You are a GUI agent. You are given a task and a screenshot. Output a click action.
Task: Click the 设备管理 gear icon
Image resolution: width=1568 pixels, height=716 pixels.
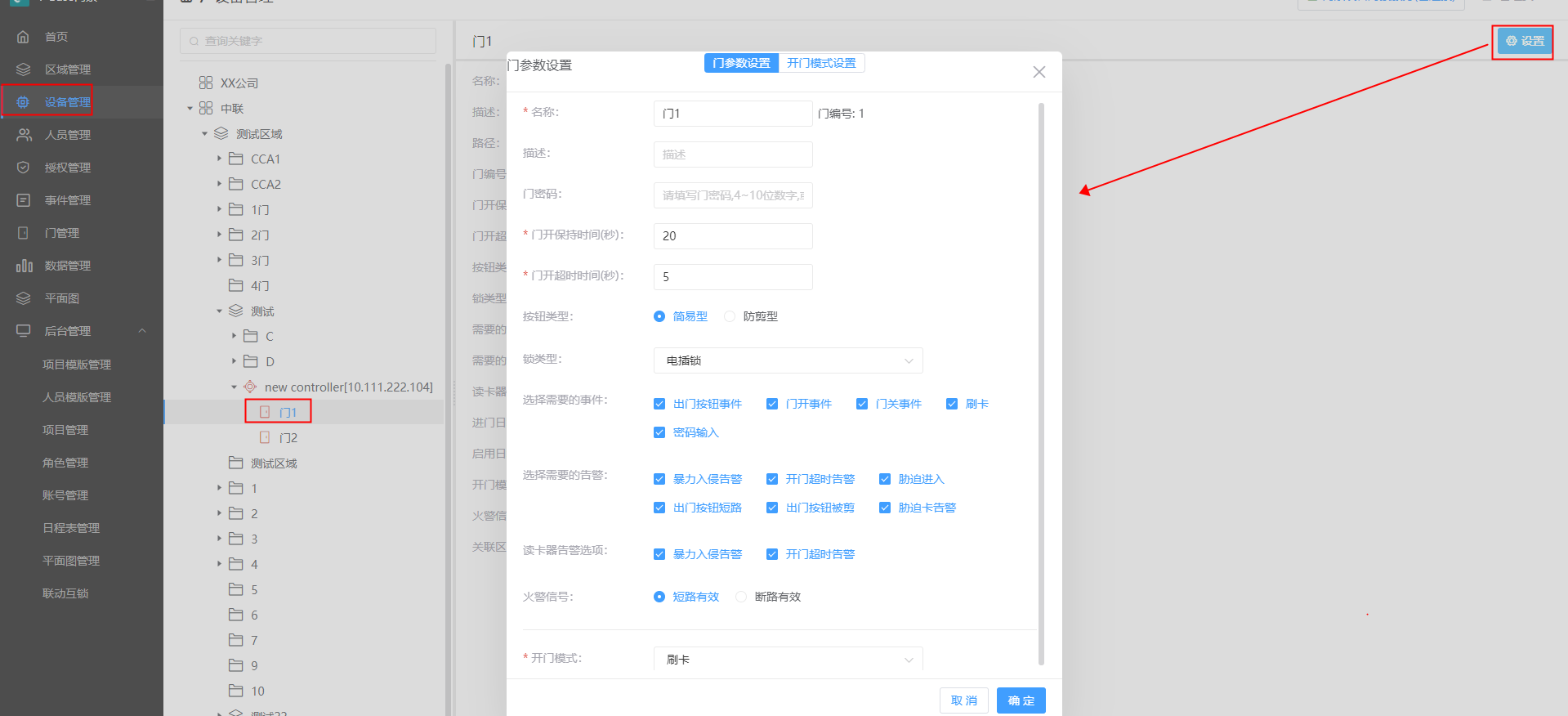coord(23,102)
